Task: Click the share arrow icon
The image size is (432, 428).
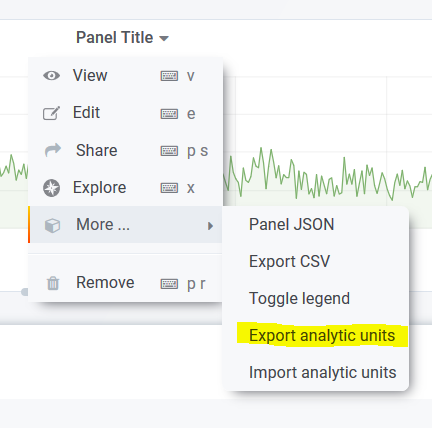Action: point(53,150)
